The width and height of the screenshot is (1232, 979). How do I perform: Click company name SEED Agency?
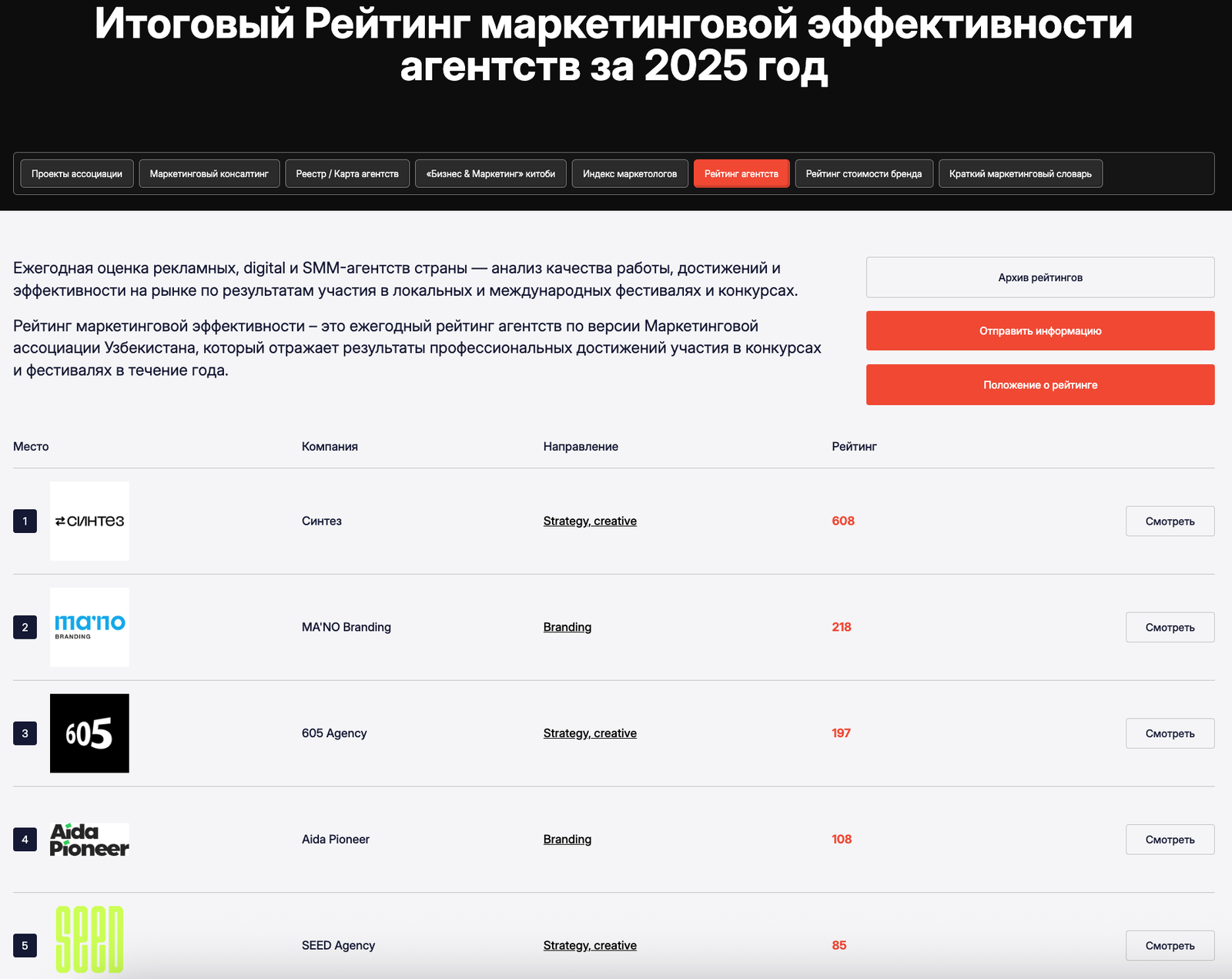(338, 946)
